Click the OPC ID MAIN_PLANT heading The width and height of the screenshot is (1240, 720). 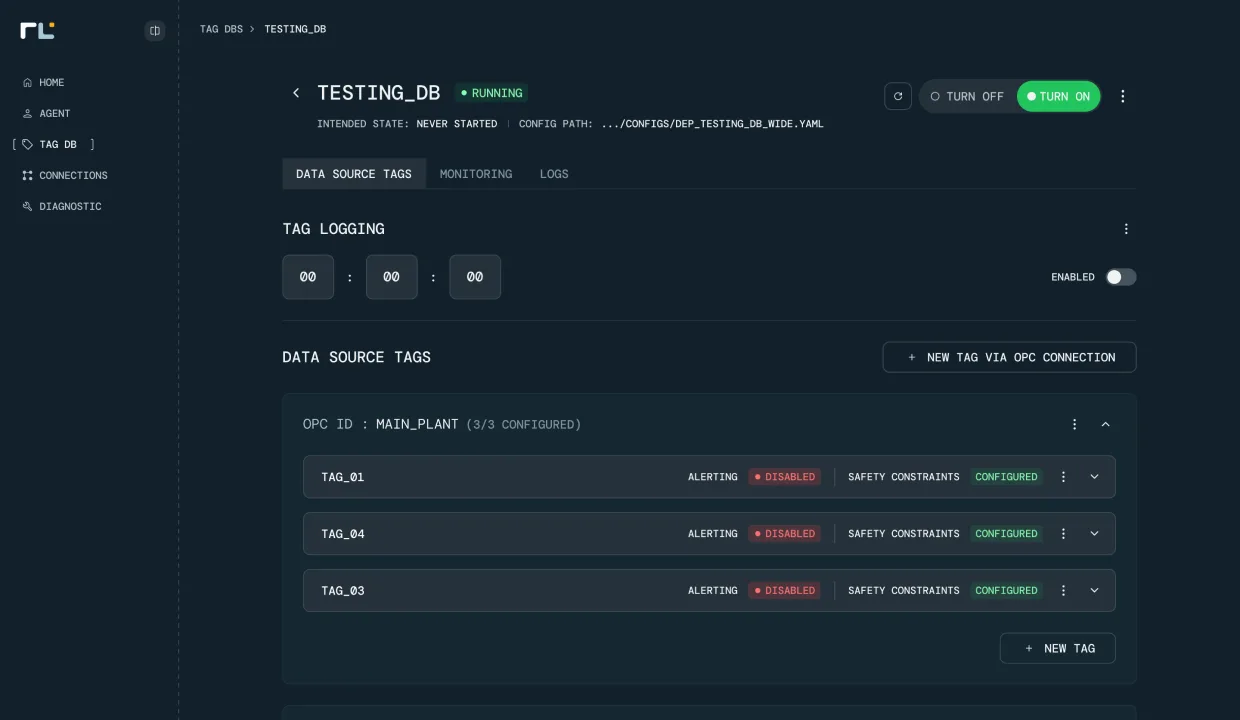coord(442,424)
